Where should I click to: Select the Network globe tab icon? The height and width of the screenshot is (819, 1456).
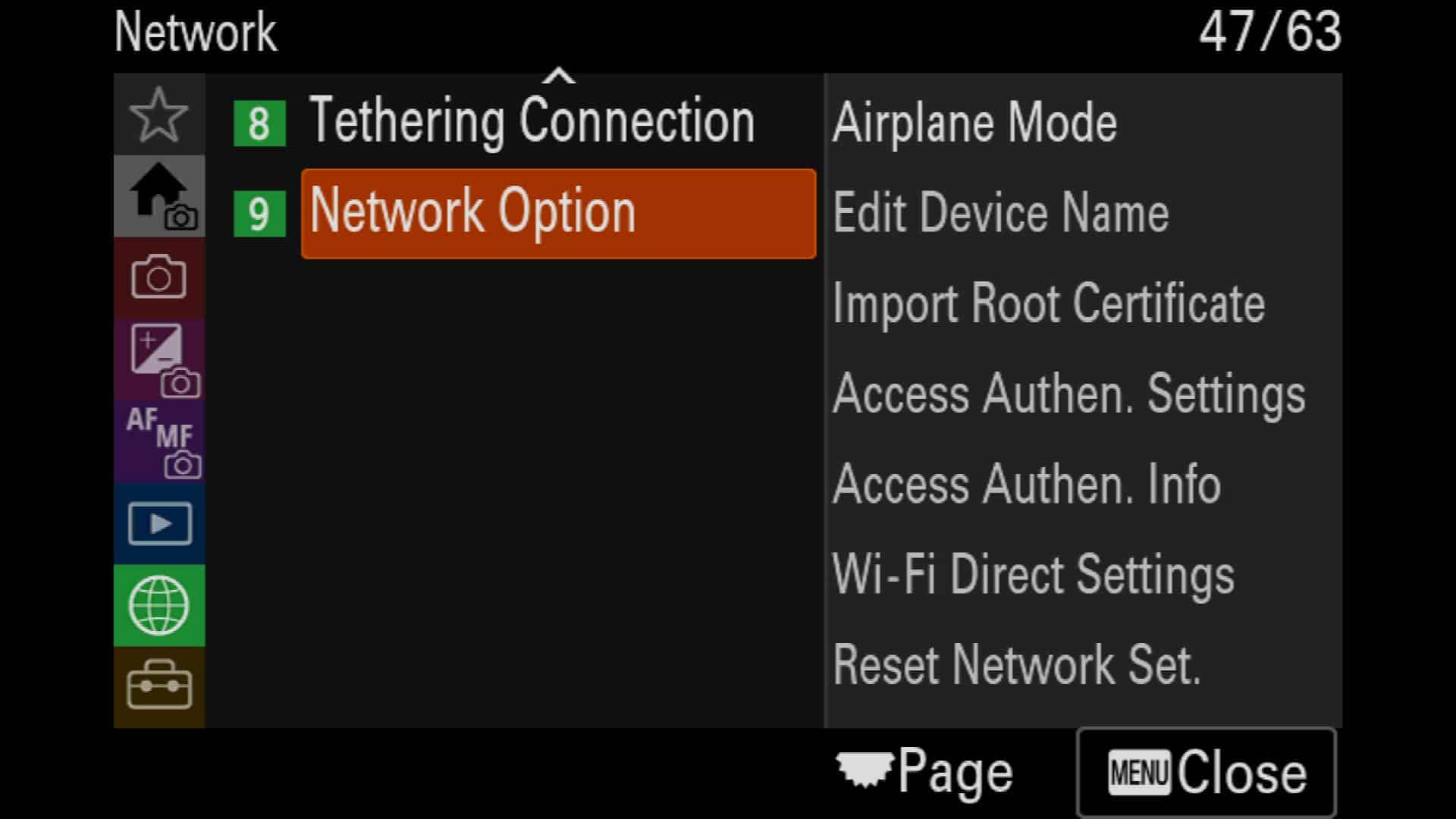click(x=159, y=606)
